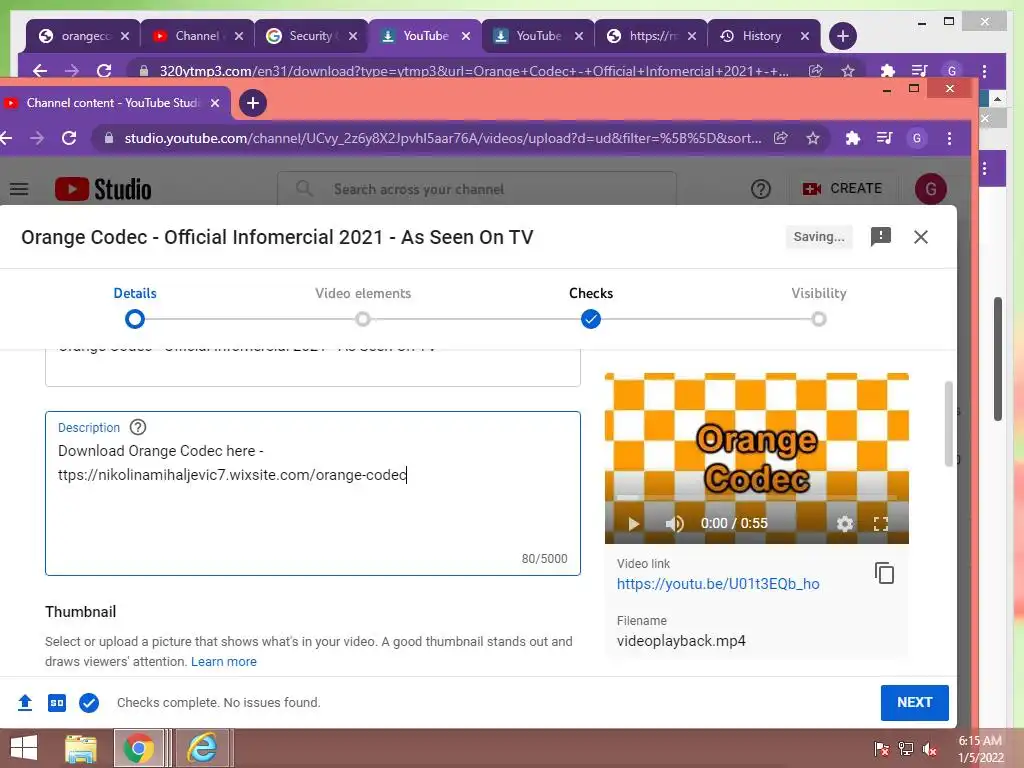Click the checks complete checkmark icon
The image size is (1024, 768).
[89, 703]
